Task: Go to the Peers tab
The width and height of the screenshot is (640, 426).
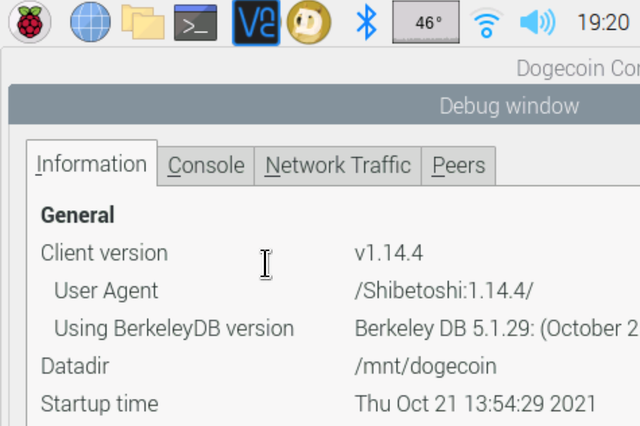Action: [x=459, y=166]
